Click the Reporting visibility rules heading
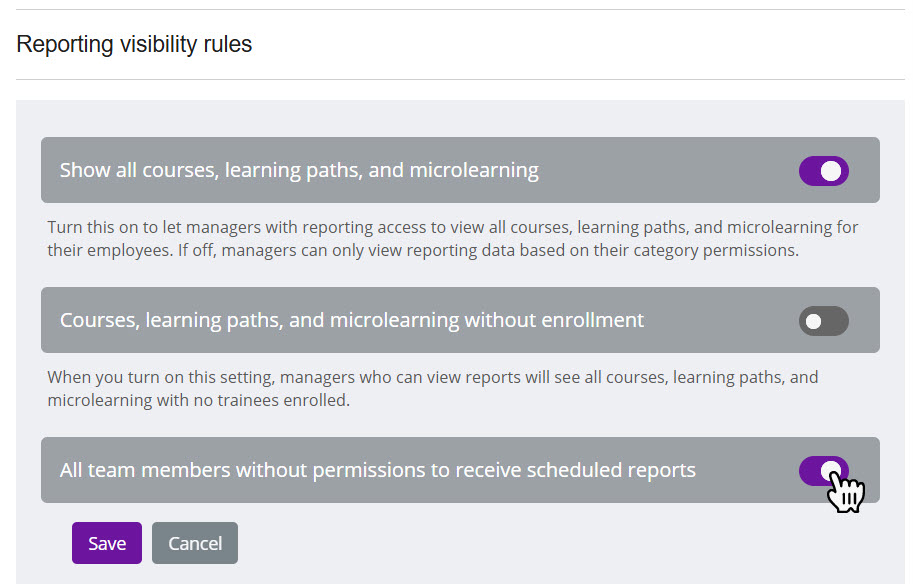The image size is (913, 584). pos(134,44)
